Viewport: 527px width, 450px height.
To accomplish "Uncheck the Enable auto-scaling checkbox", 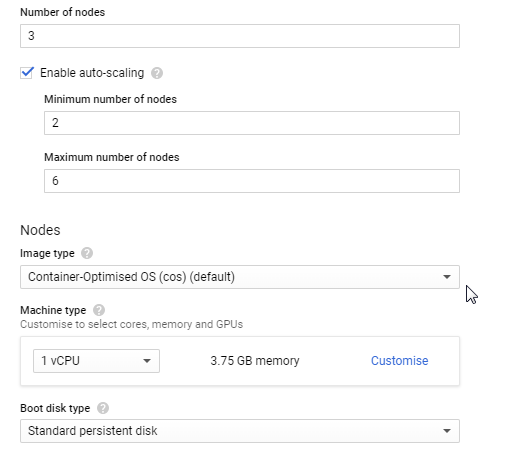I will point(27,73).
